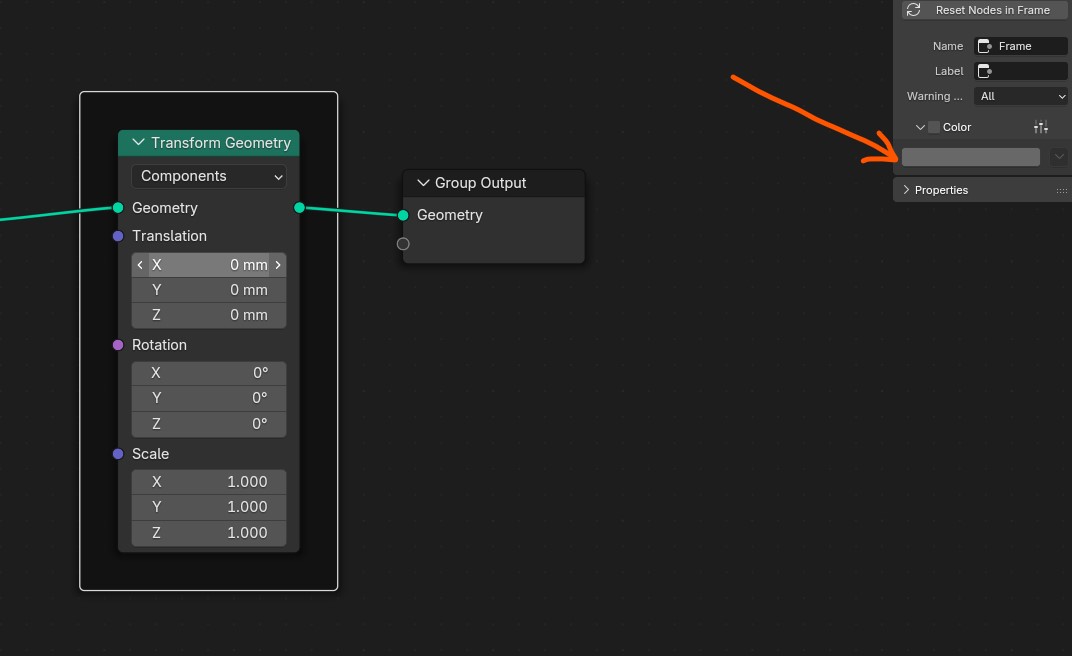Click the Rotation X value field

pyautogui.click(x=209, y=373)
